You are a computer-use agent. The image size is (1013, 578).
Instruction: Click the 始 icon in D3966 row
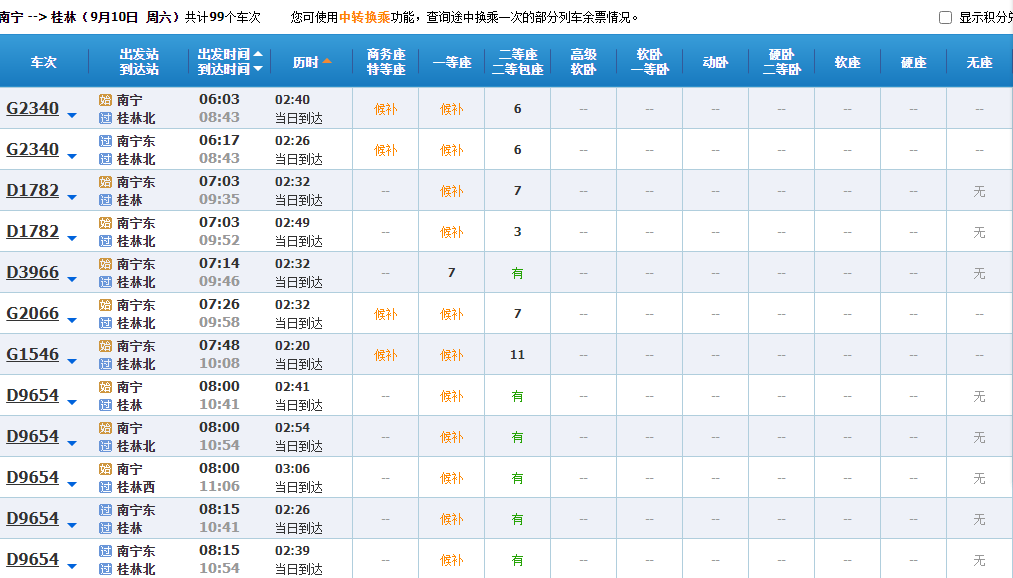click(105, 264)
